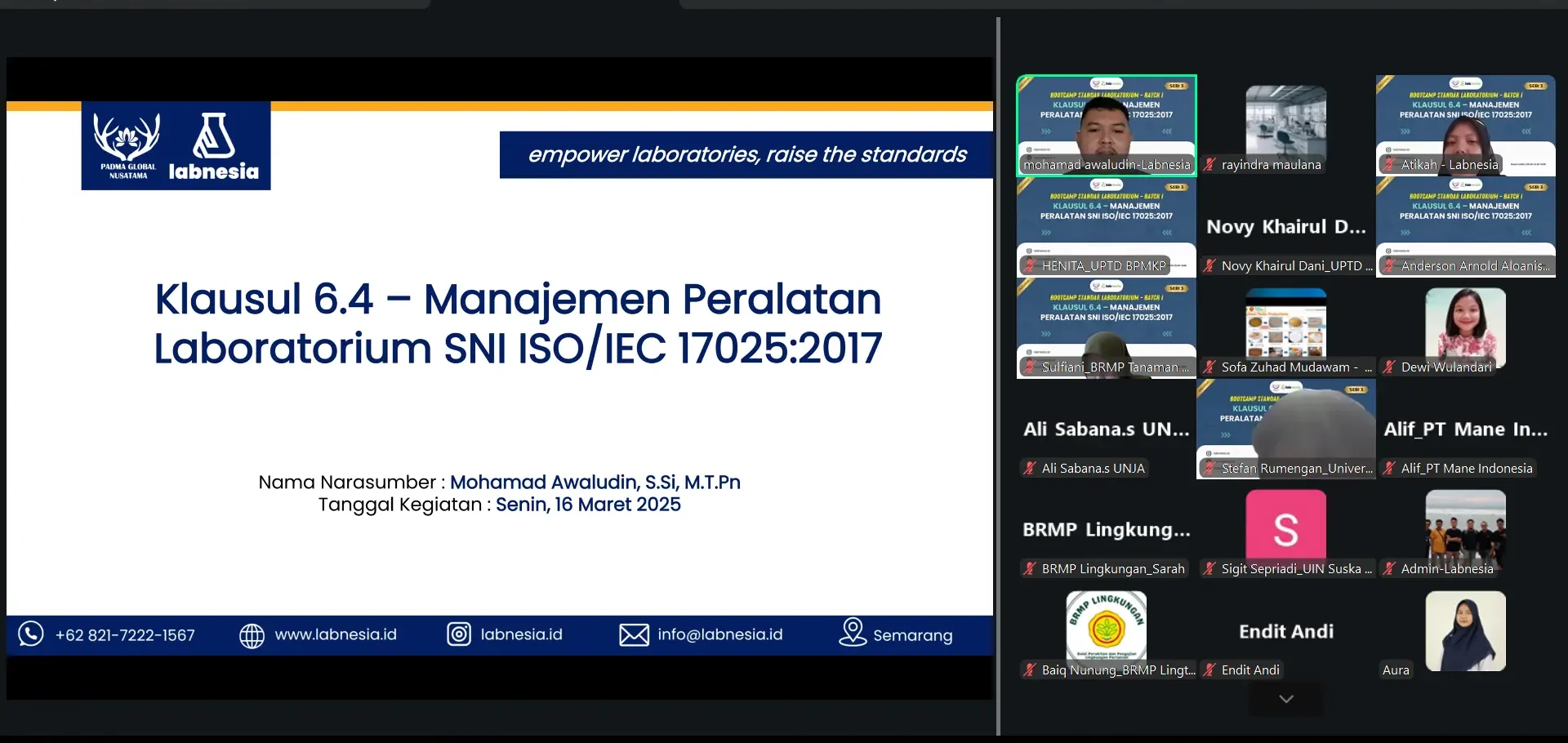Unmute Endit Andi's microphone
Screen dimensions: 1568x743
(x=1209, y=670)
